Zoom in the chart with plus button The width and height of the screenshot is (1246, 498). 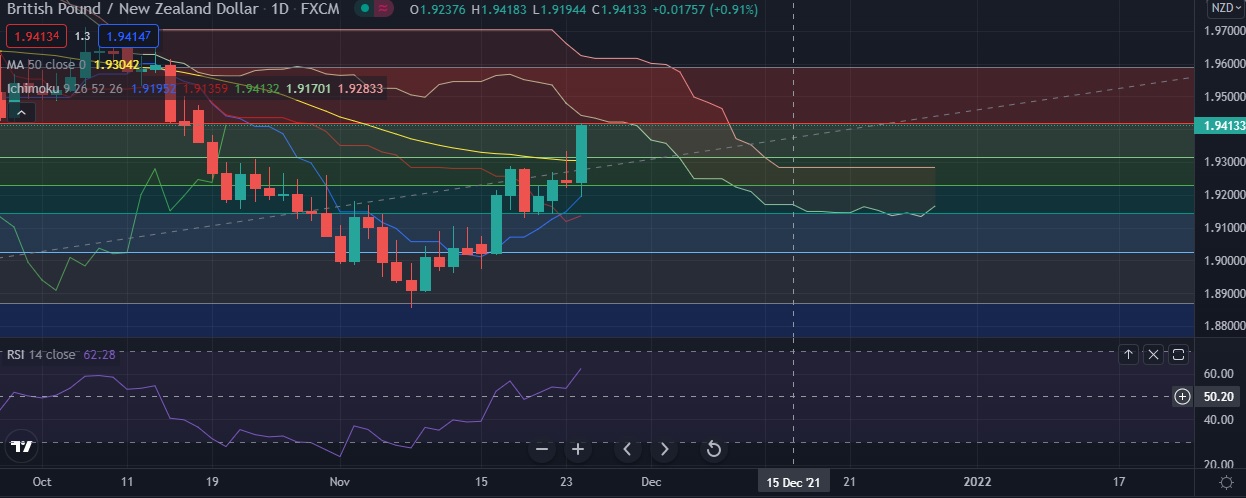(x=577, y=449)
